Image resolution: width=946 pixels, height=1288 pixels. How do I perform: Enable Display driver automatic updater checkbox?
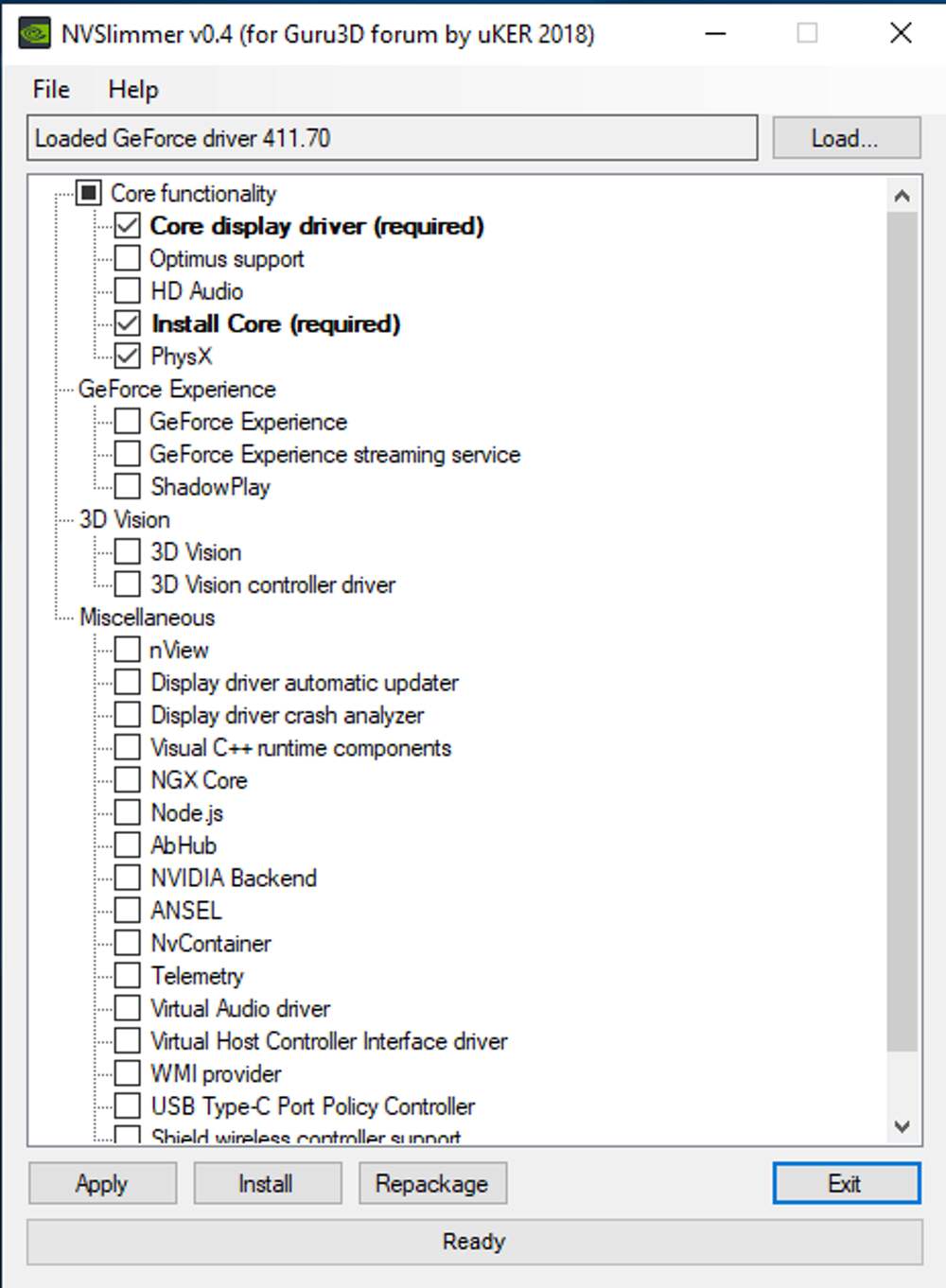[128, 683]
